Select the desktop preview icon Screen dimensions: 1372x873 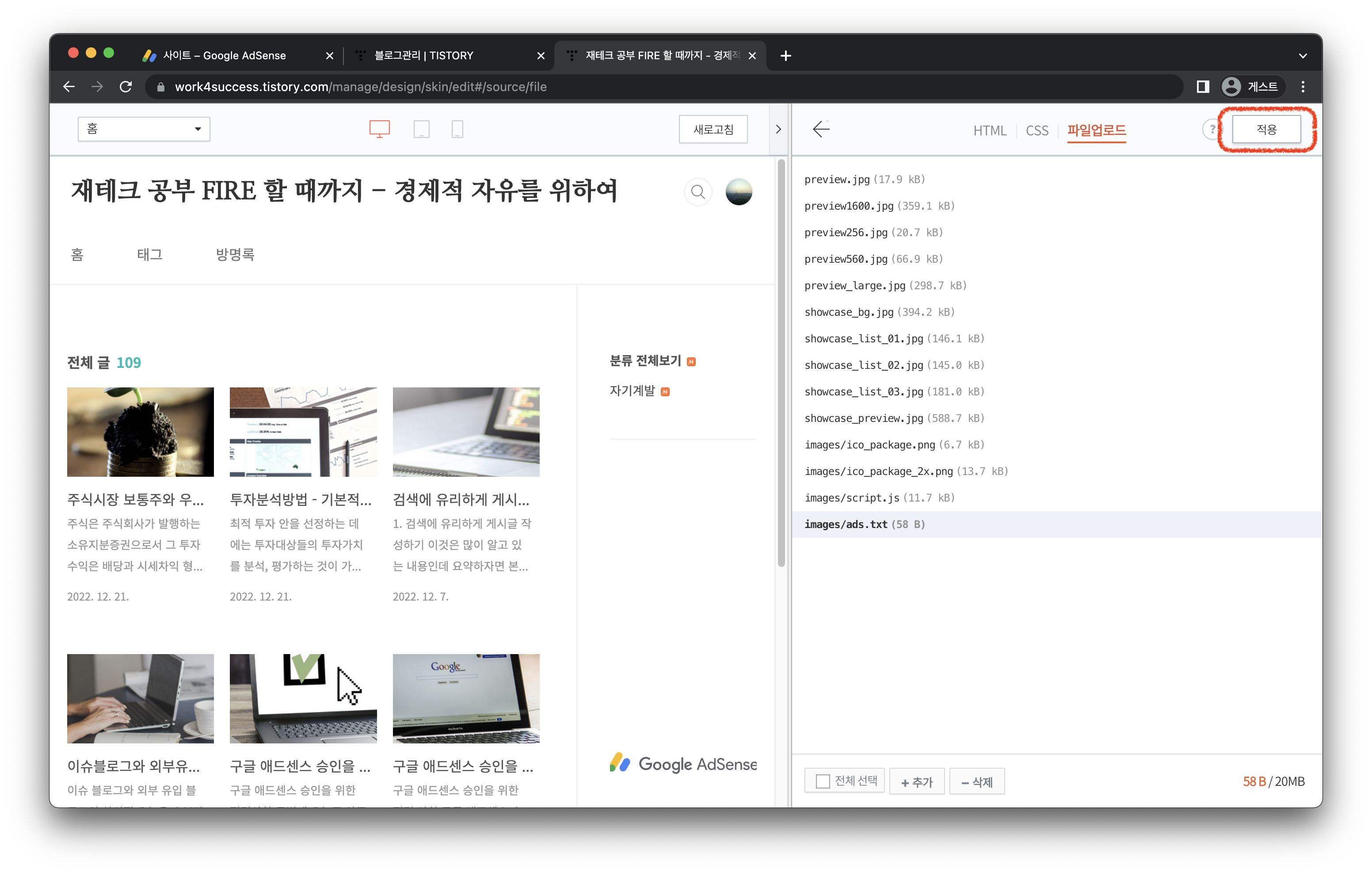coord(379,129)
